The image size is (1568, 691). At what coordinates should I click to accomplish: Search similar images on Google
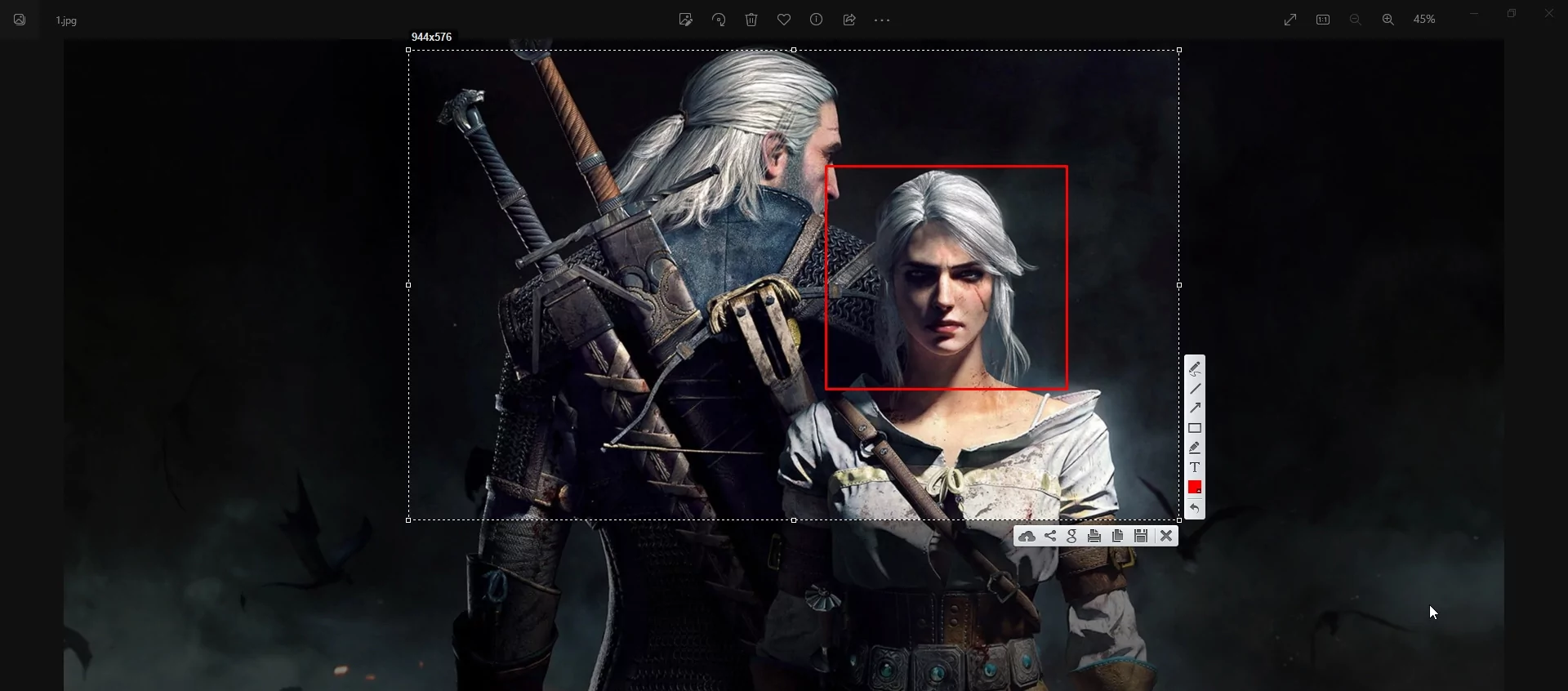point(1072,536)
